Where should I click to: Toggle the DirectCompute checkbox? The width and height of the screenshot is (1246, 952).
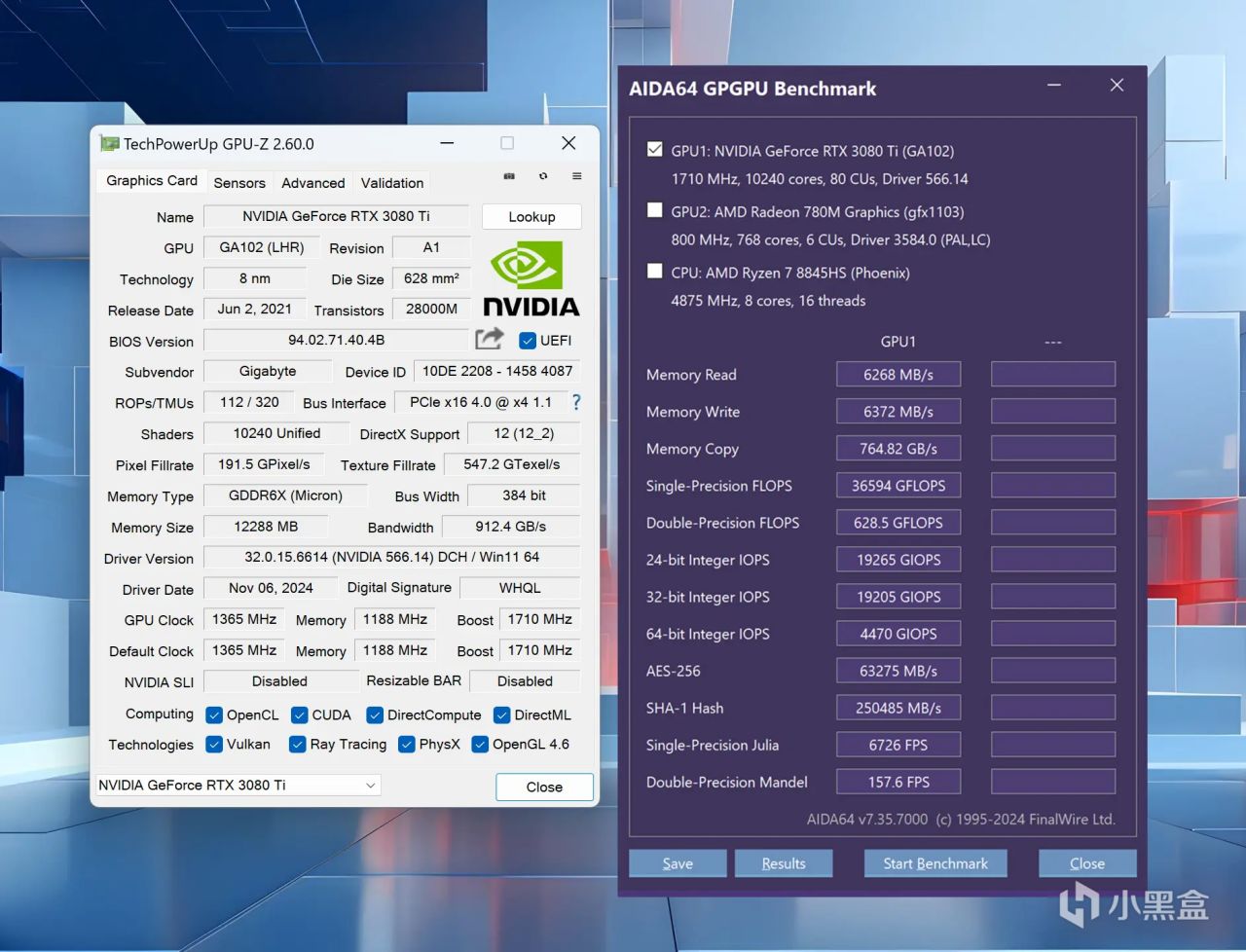click(x=375, y=715)
